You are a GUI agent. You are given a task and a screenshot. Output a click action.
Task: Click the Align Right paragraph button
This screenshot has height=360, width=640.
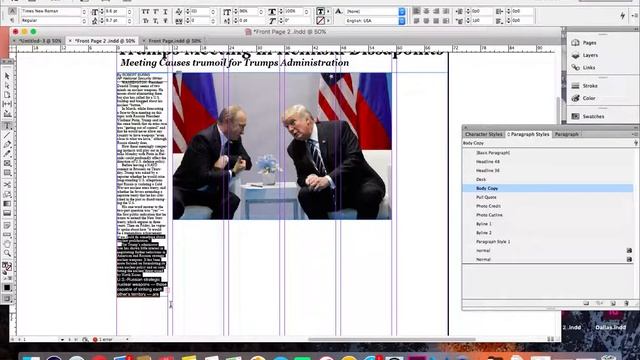(436, 11)
